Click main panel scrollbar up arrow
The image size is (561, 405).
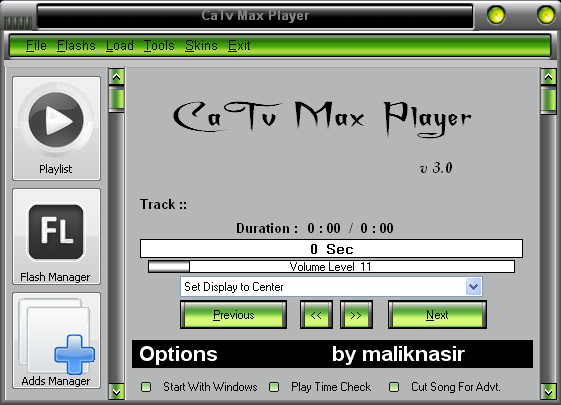tap(548, 77)
